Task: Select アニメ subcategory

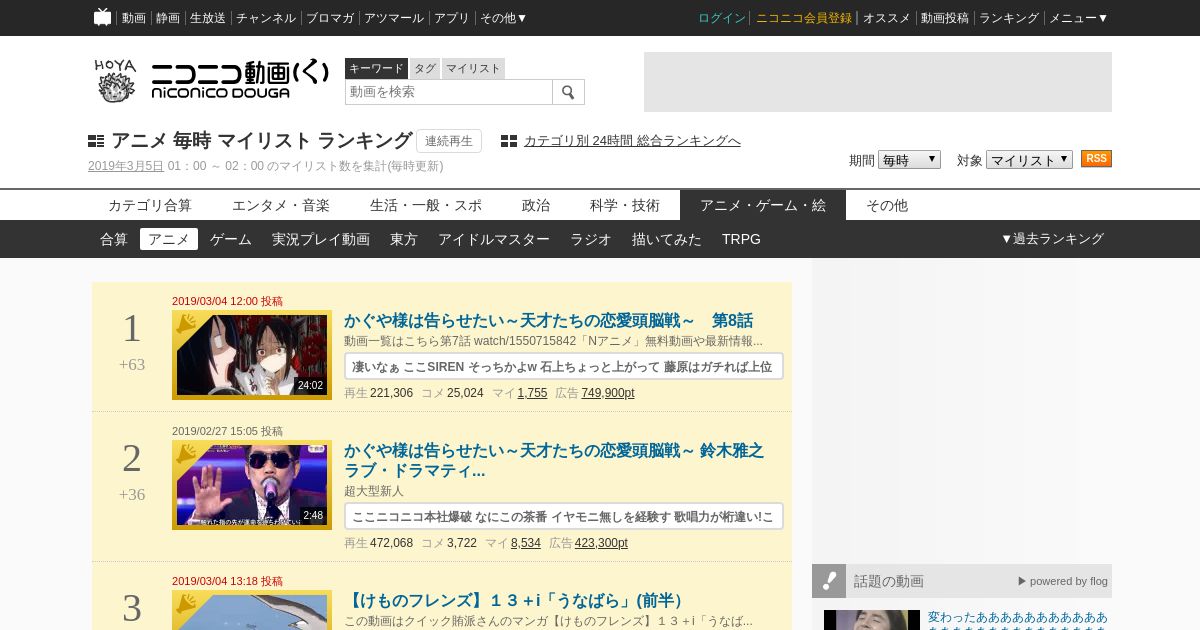Action: click(x=169, y=239)
